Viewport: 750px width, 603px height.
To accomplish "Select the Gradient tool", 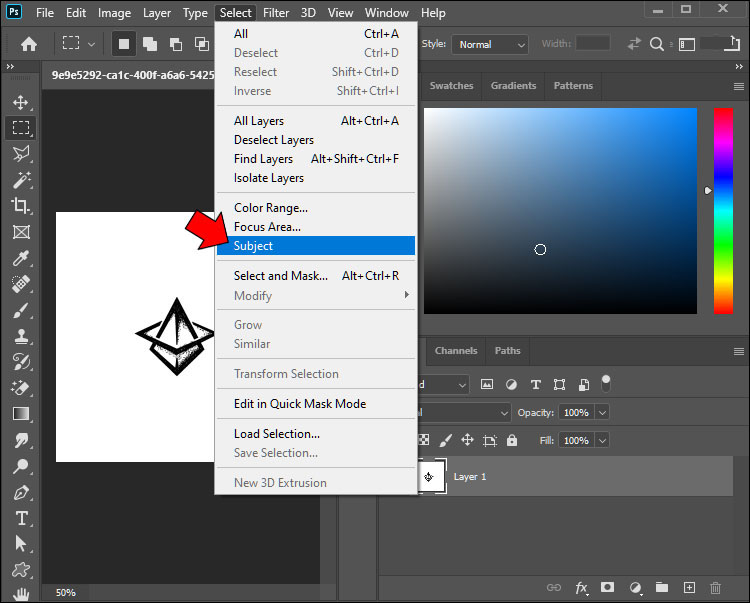I will pyautogui.click(x=21, y=414).
